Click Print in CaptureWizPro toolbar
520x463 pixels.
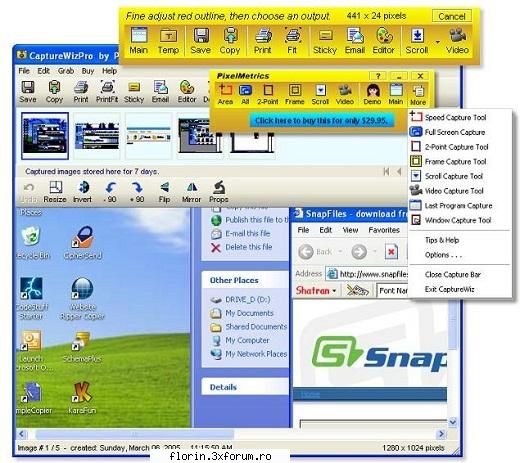(x=81, y=91)
